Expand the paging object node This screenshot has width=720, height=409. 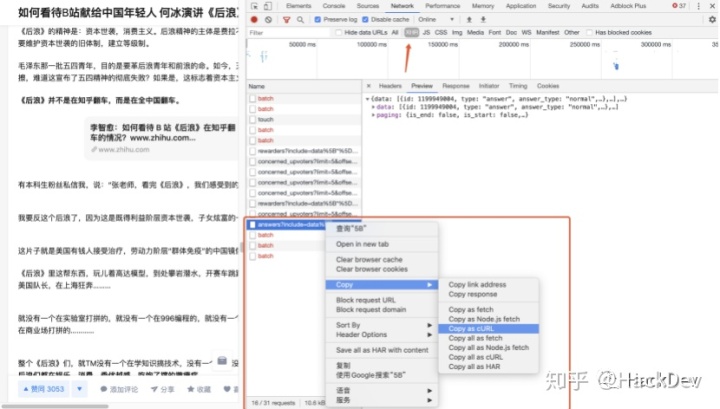coord(373,115)
